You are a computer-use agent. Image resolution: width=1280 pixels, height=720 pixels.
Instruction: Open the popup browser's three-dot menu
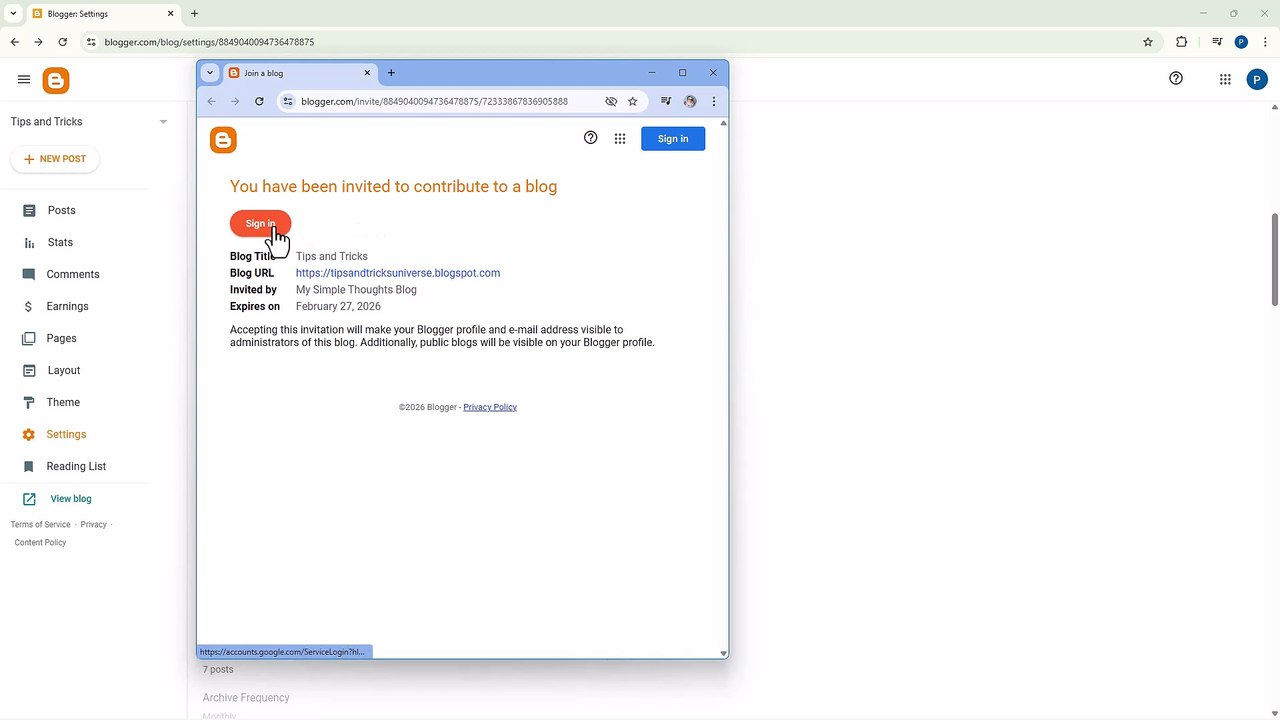713,101
